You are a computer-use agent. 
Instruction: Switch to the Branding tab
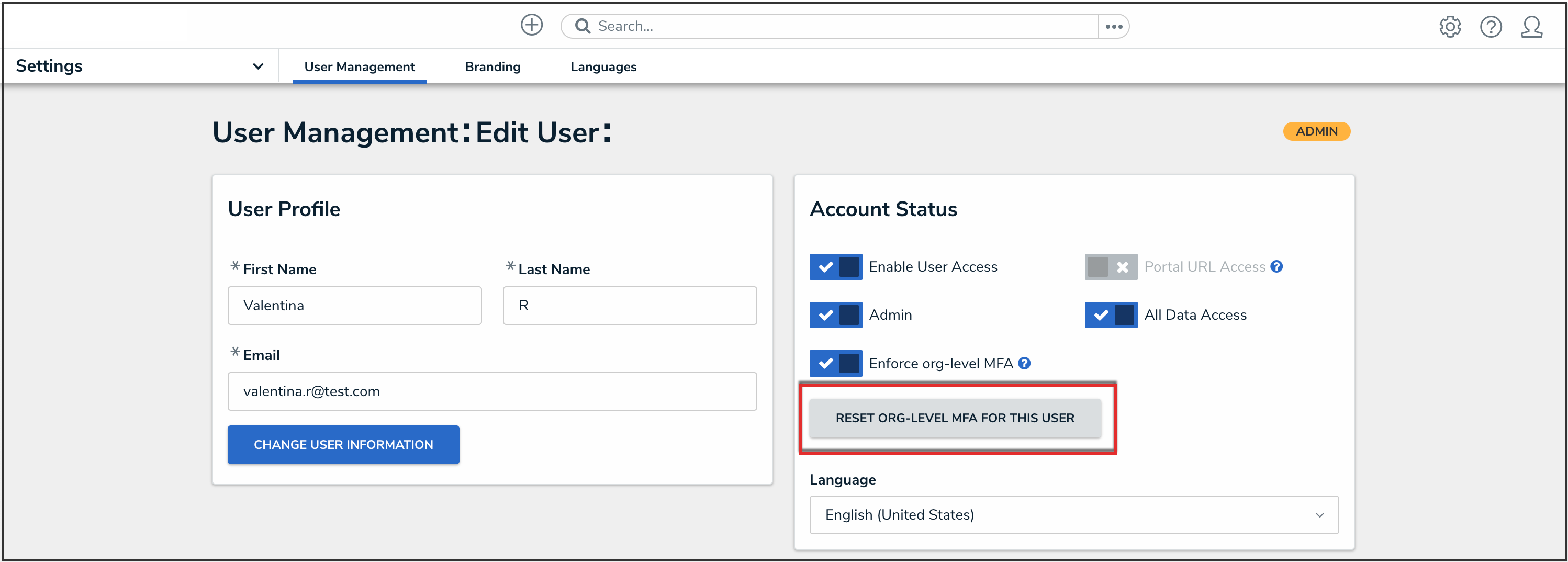coord(492,66)
